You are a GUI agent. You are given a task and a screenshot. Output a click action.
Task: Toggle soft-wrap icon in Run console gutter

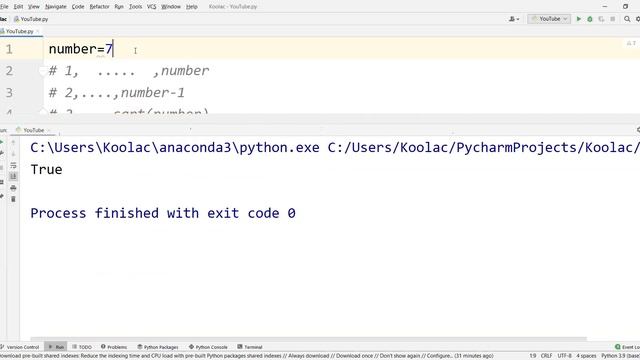[13, 165]
